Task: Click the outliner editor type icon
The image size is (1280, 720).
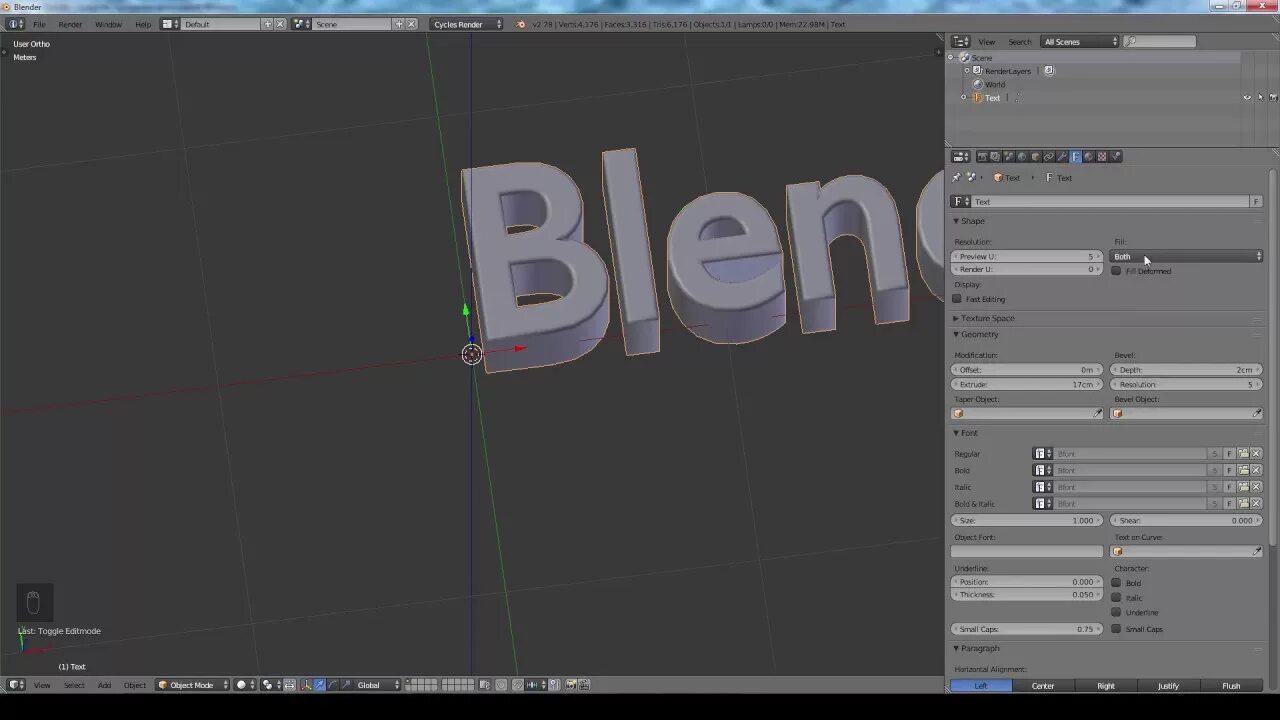Action: (961, 41)
